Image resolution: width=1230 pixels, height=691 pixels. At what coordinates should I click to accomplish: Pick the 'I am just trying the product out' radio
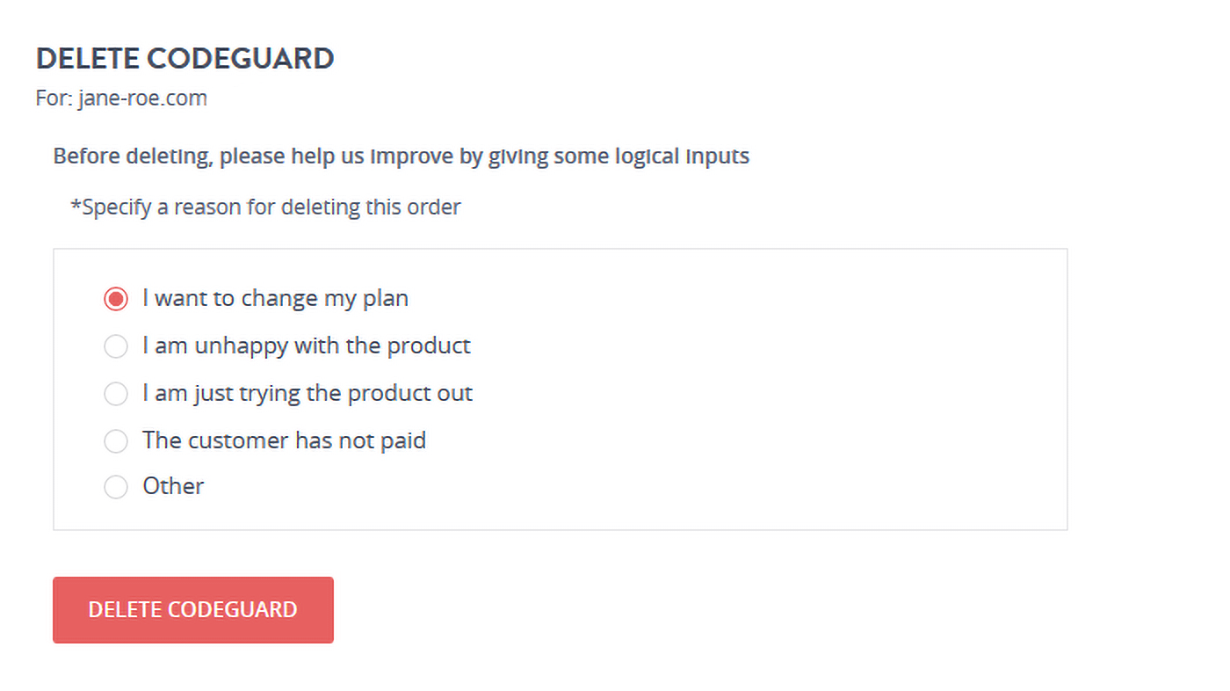coord(116,393)
